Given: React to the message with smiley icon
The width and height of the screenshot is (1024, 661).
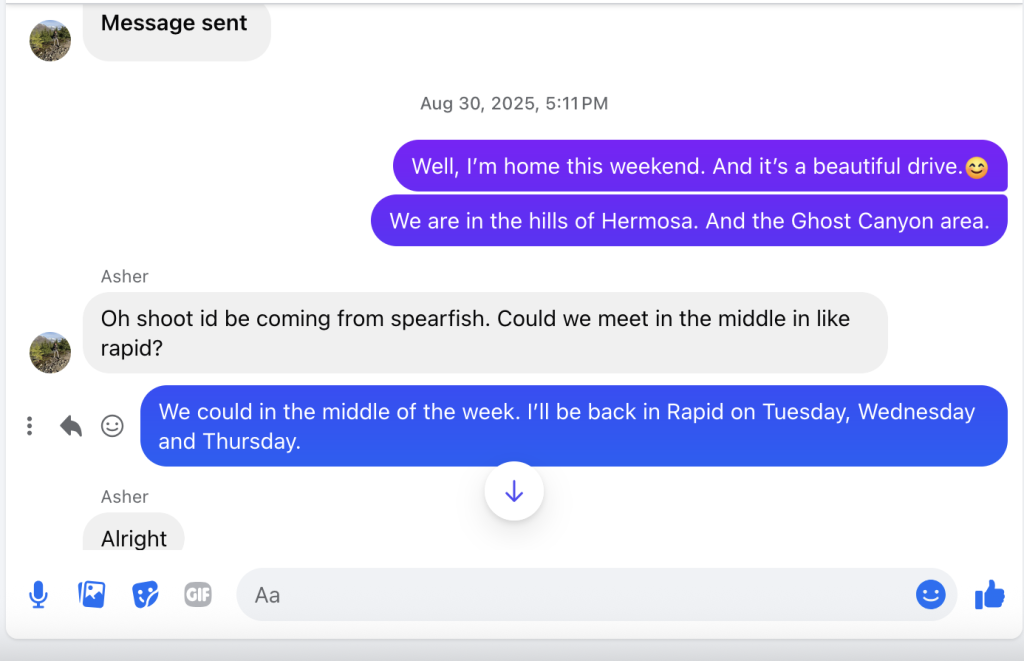Looking at the screenshot, I should click(x=113, y=427).
